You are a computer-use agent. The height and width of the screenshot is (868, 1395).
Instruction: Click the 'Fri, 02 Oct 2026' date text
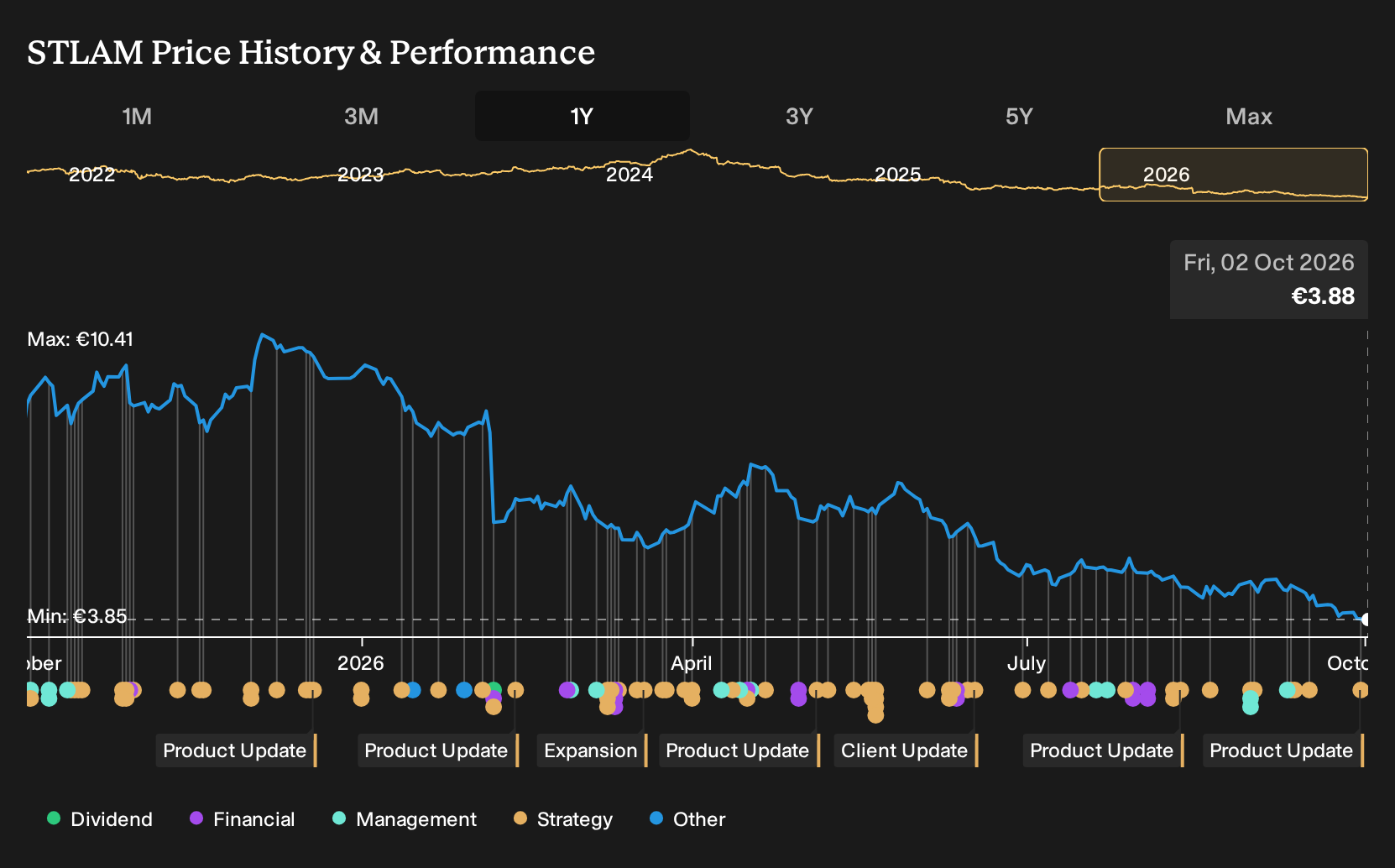[x=1269, y=263]
